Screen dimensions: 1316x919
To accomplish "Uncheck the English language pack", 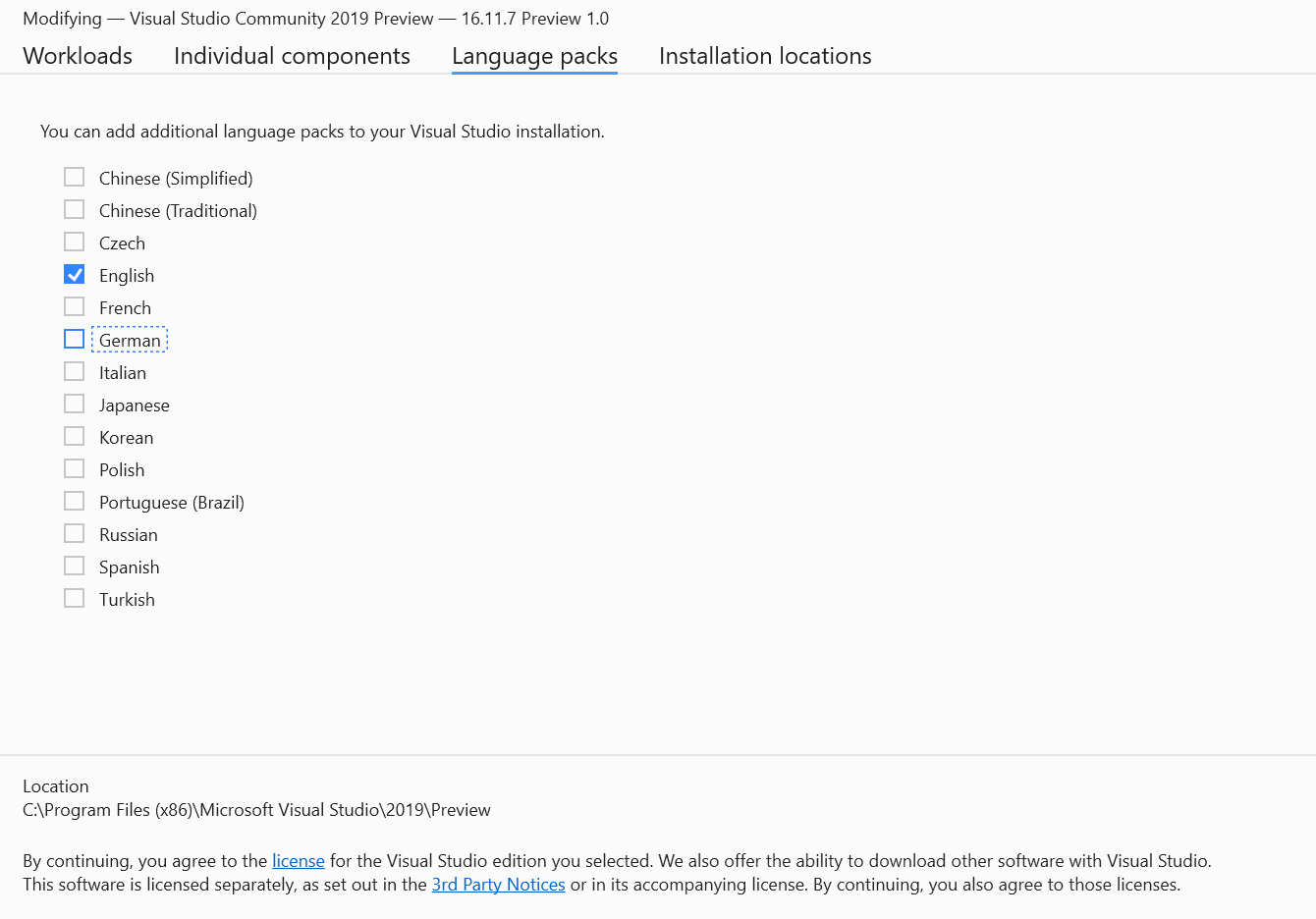I will [74, 274].
